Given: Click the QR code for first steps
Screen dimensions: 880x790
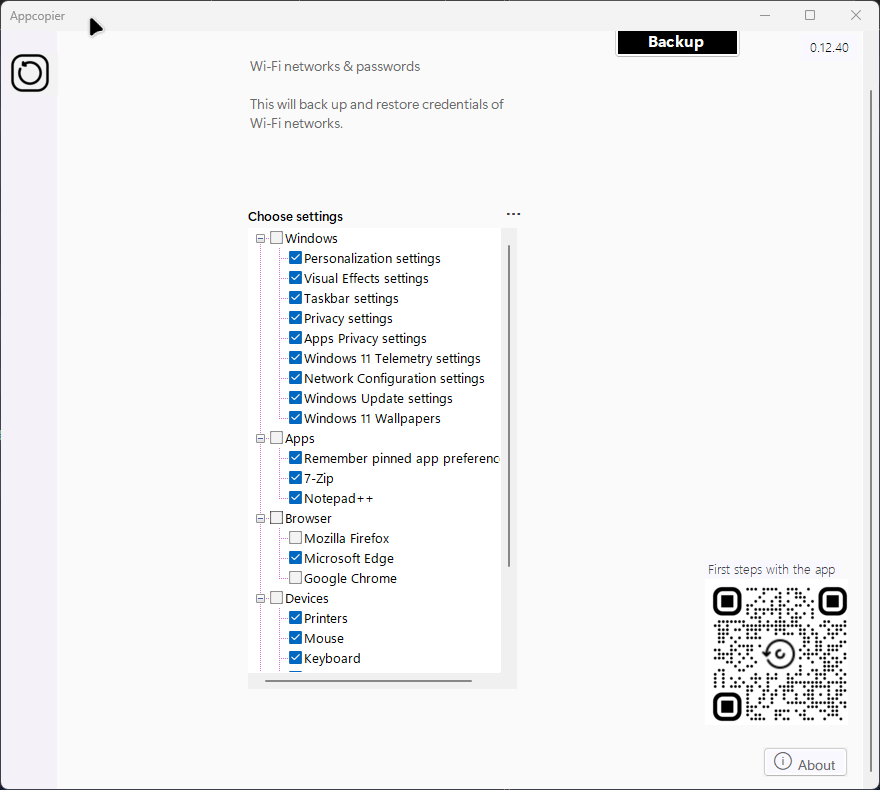Looking at the screenshot, I should [x=780, y=654].
